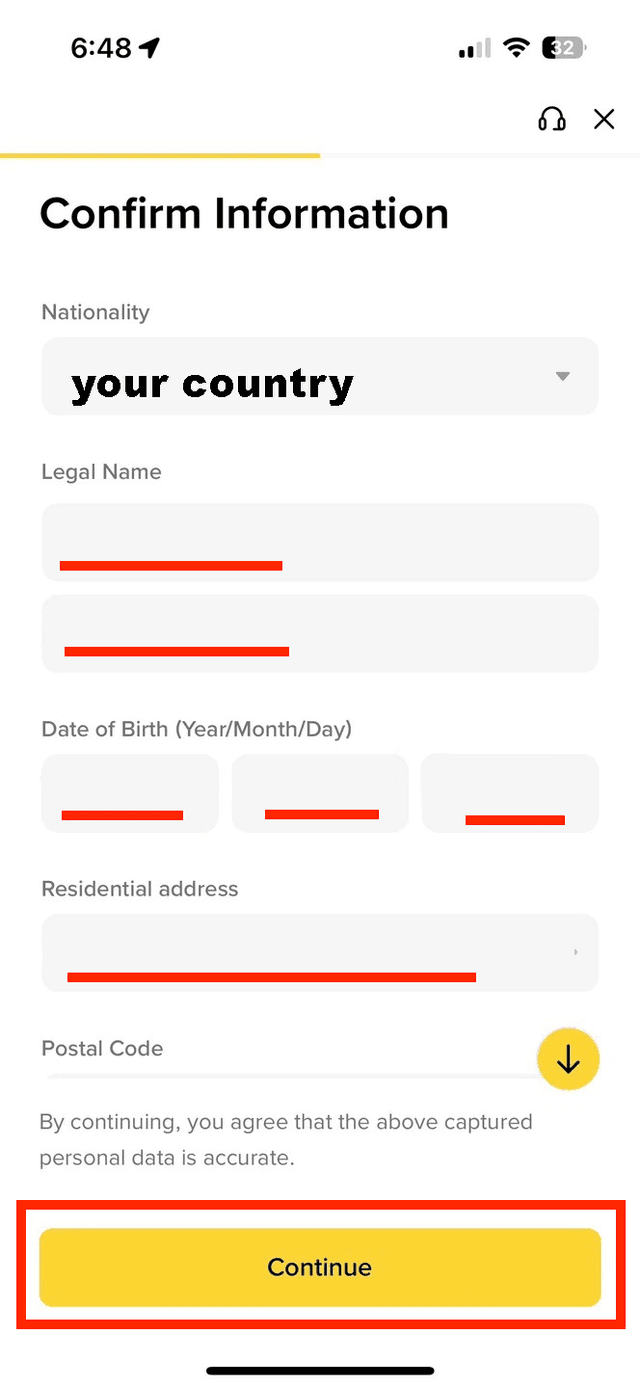Tap the Wi-Fi icon in status bar

[515, 47]
